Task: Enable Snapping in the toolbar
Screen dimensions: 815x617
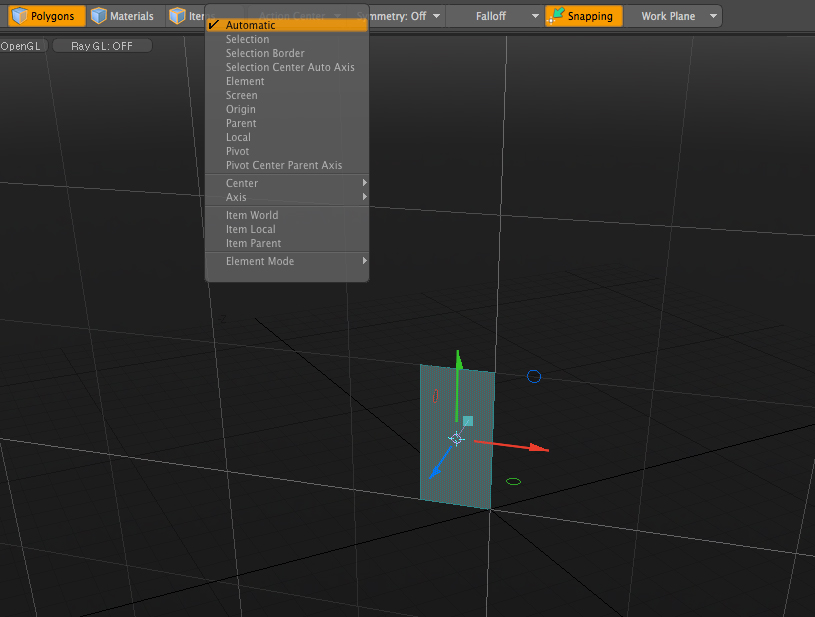Action: [583, 15]
